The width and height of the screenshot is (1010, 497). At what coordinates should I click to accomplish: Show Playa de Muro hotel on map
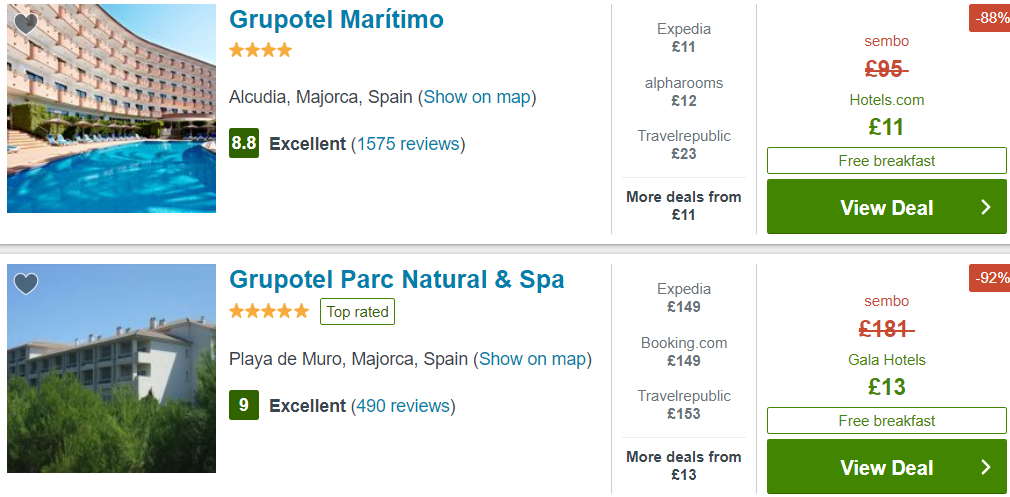tap(533, 359)
